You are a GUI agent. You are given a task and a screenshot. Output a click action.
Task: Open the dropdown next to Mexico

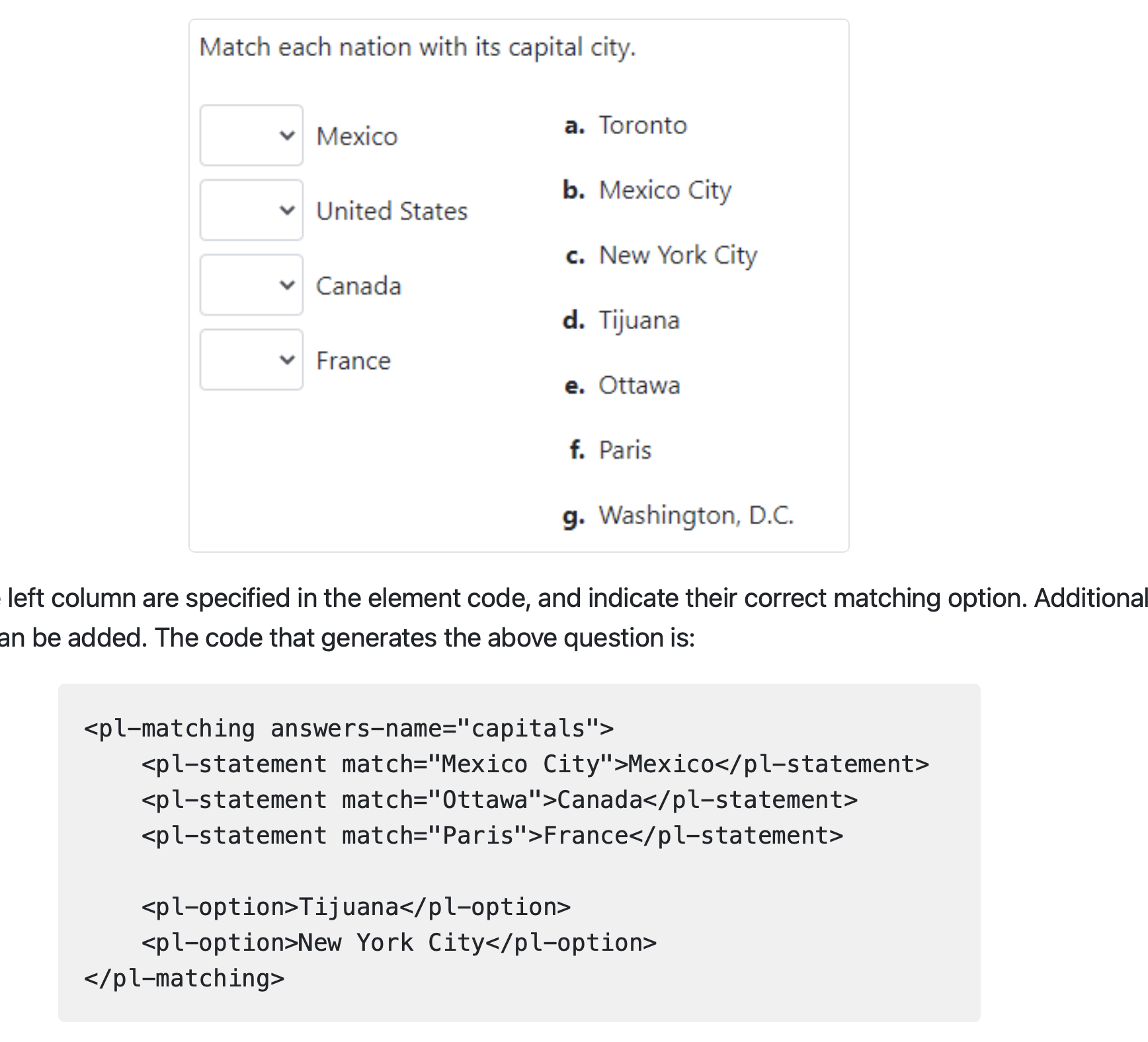[x=251, y=136]
